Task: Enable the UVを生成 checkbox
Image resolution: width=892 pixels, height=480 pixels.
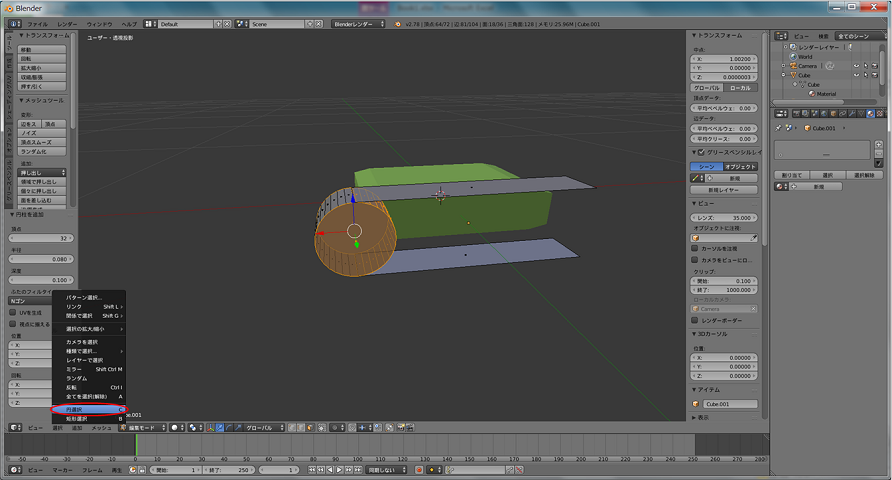Action: click(x=11, y=312)
